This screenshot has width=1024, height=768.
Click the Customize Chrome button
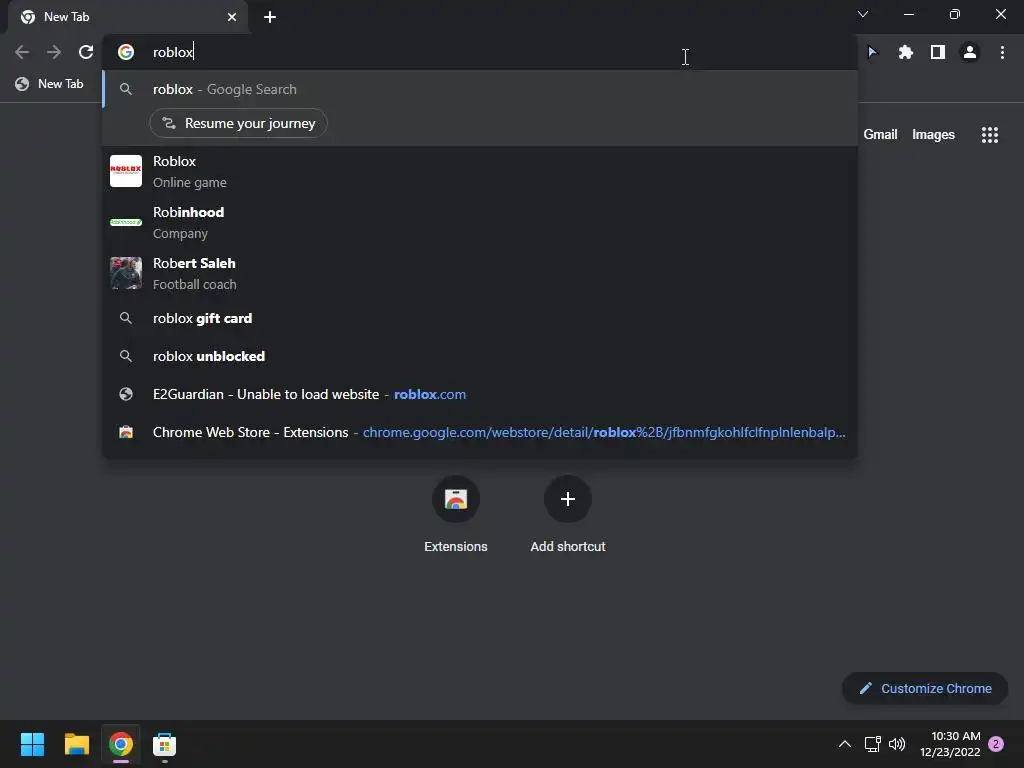tap(925, 688)
